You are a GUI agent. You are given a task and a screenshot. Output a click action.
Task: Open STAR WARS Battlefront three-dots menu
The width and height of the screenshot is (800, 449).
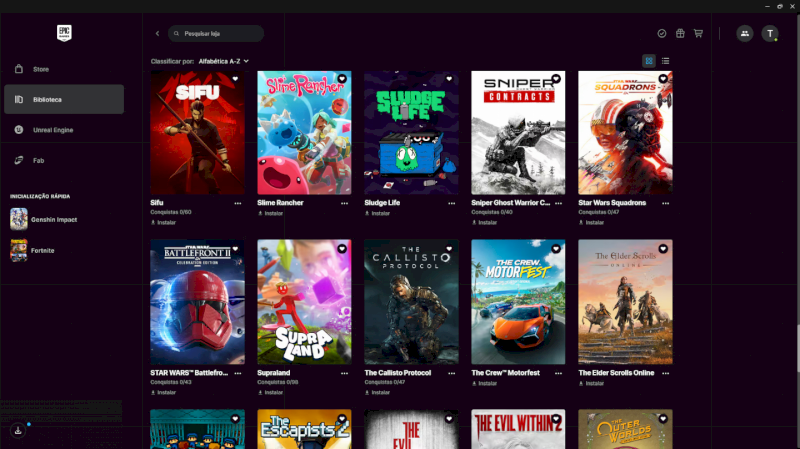(x=238, y=373)
